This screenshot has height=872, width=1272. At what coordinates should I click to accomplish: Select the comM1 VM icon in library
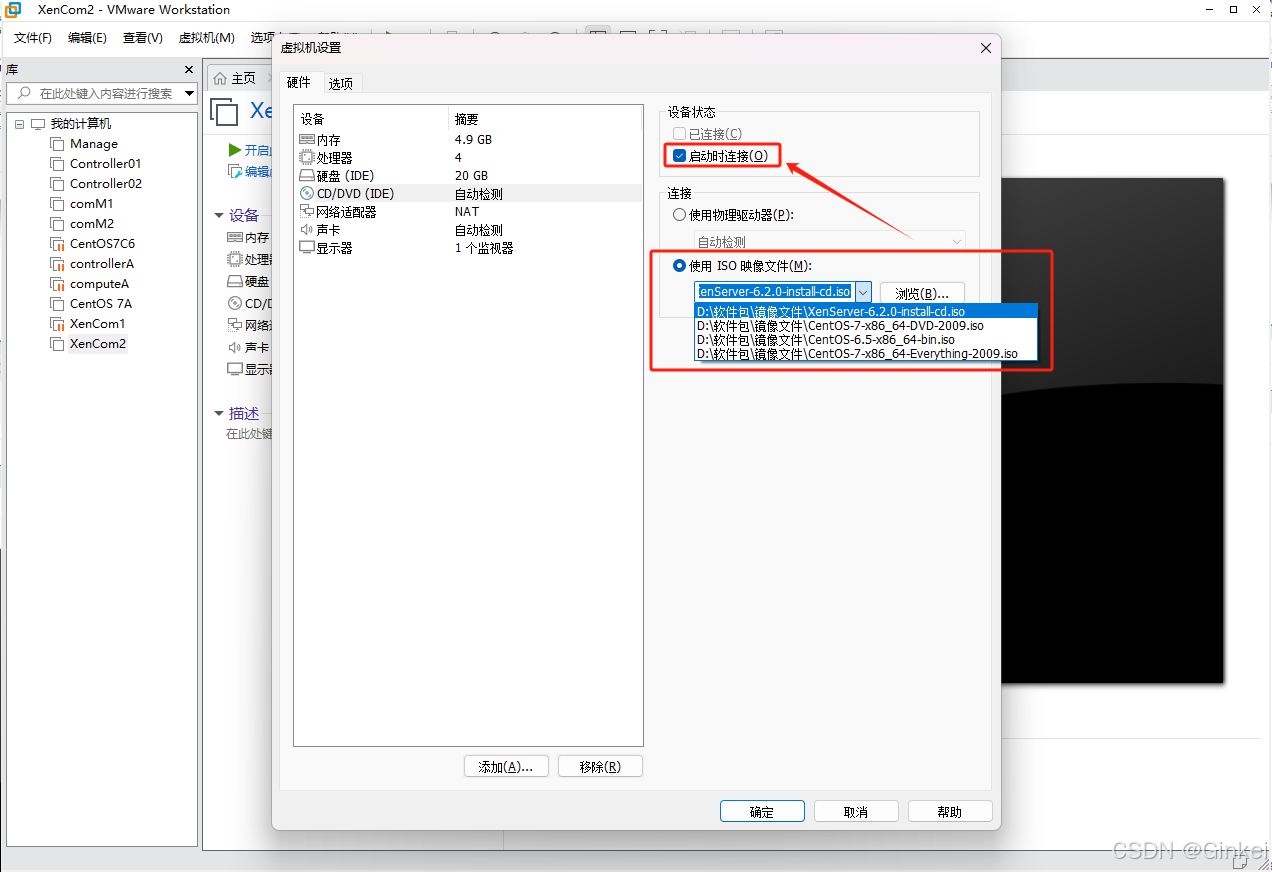click(57, 204)
